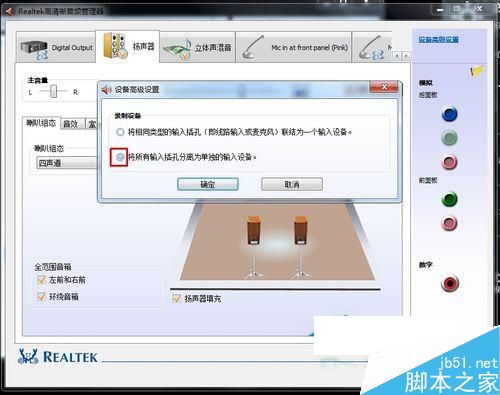Click the yellow folder connector settings icon
This screenshot has width=500, height=395.
477,70
